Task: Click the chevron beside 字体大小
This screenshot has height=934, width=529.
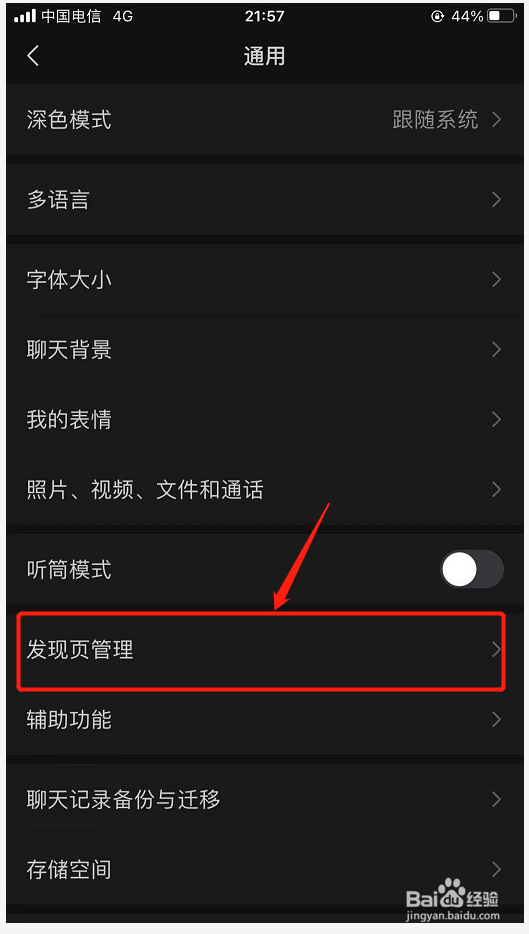Action: pyautogui.click(x=496, y=279)
